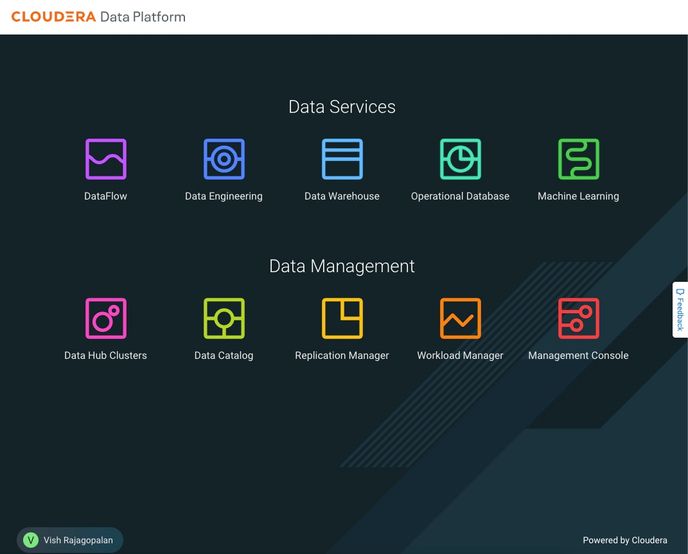Click the DataFlow text label
Screen dimensions: 688x554
pyautogui.click(x=106, y=196)
